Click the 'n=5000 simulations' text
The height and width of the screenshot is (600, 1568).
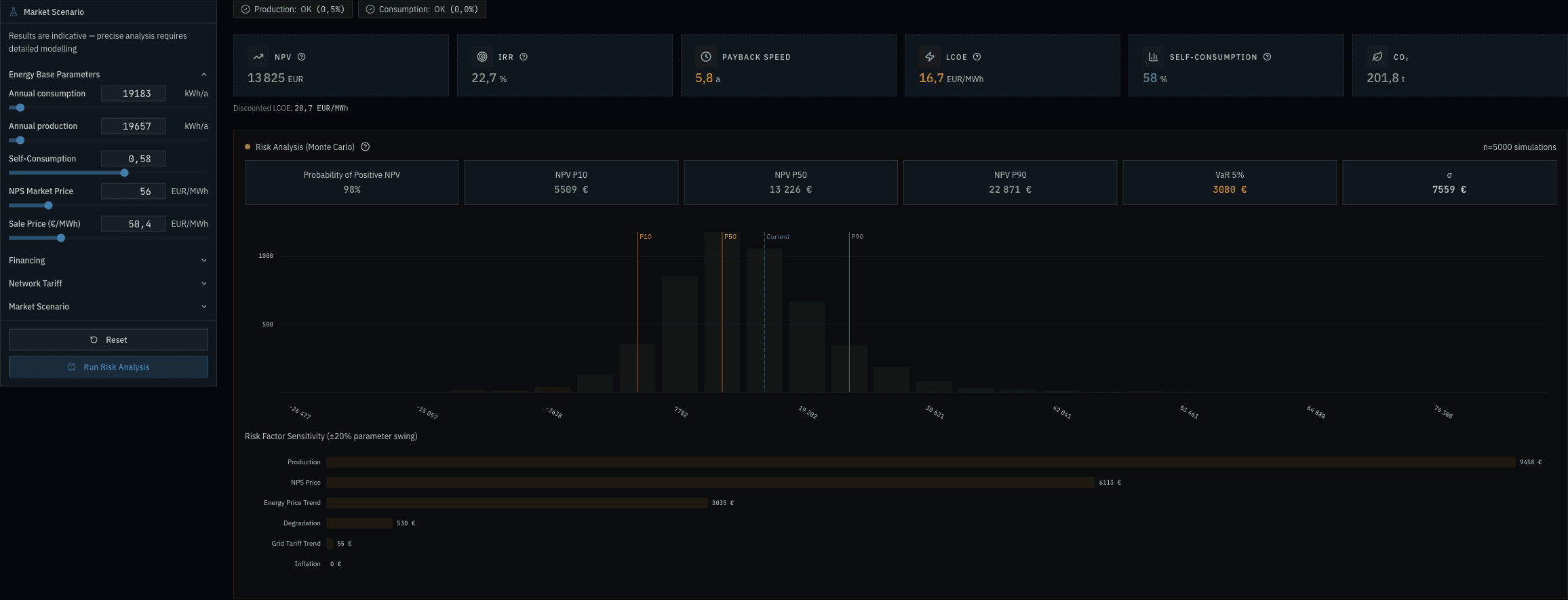[1519, 147]
